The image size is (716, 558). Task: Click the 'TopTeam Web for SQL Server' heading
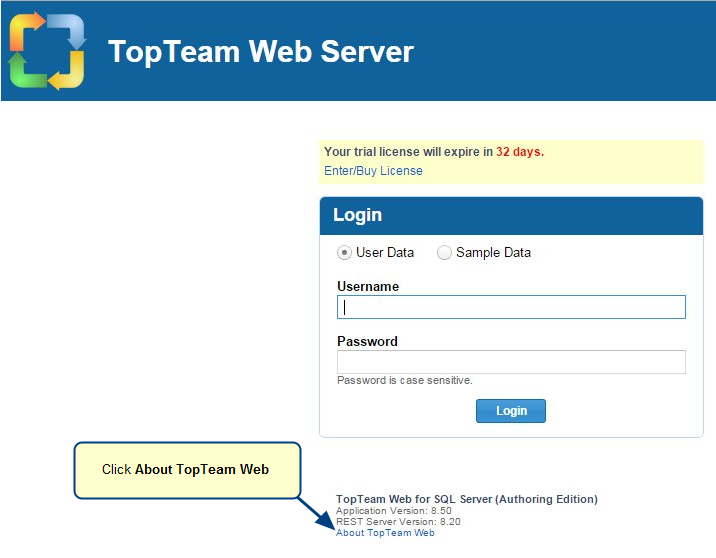pyautogui.click(x=466, y=499)
